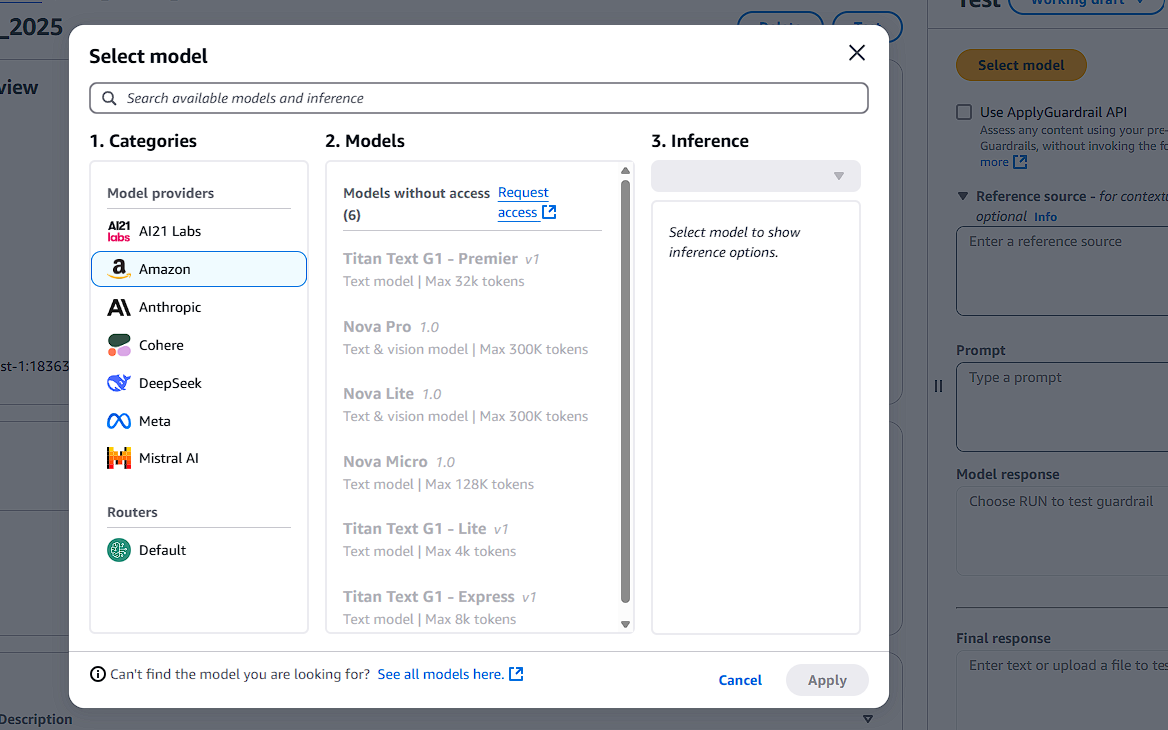
Task: Select the Nova Pro 1.0 model
Action: pyautogui.click(x=472, y=337)
